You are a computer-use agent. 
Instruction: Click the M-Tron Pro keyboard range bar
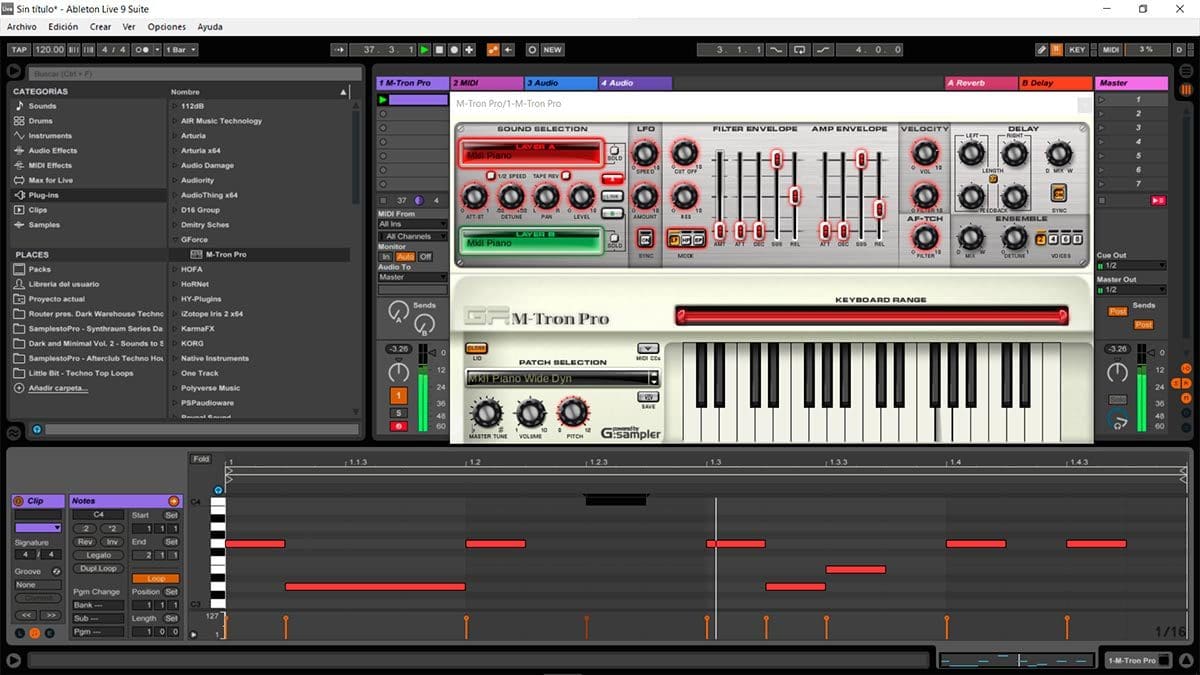coord(872,316)
